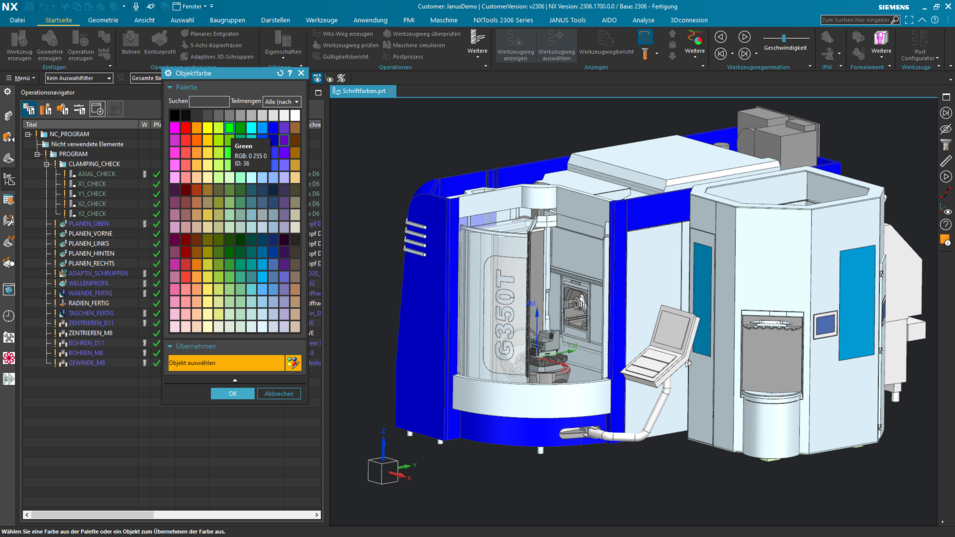Play the toolpath animation forward
Screen dimensions: 955x537
pyautogui.click(x=744, y=37)
